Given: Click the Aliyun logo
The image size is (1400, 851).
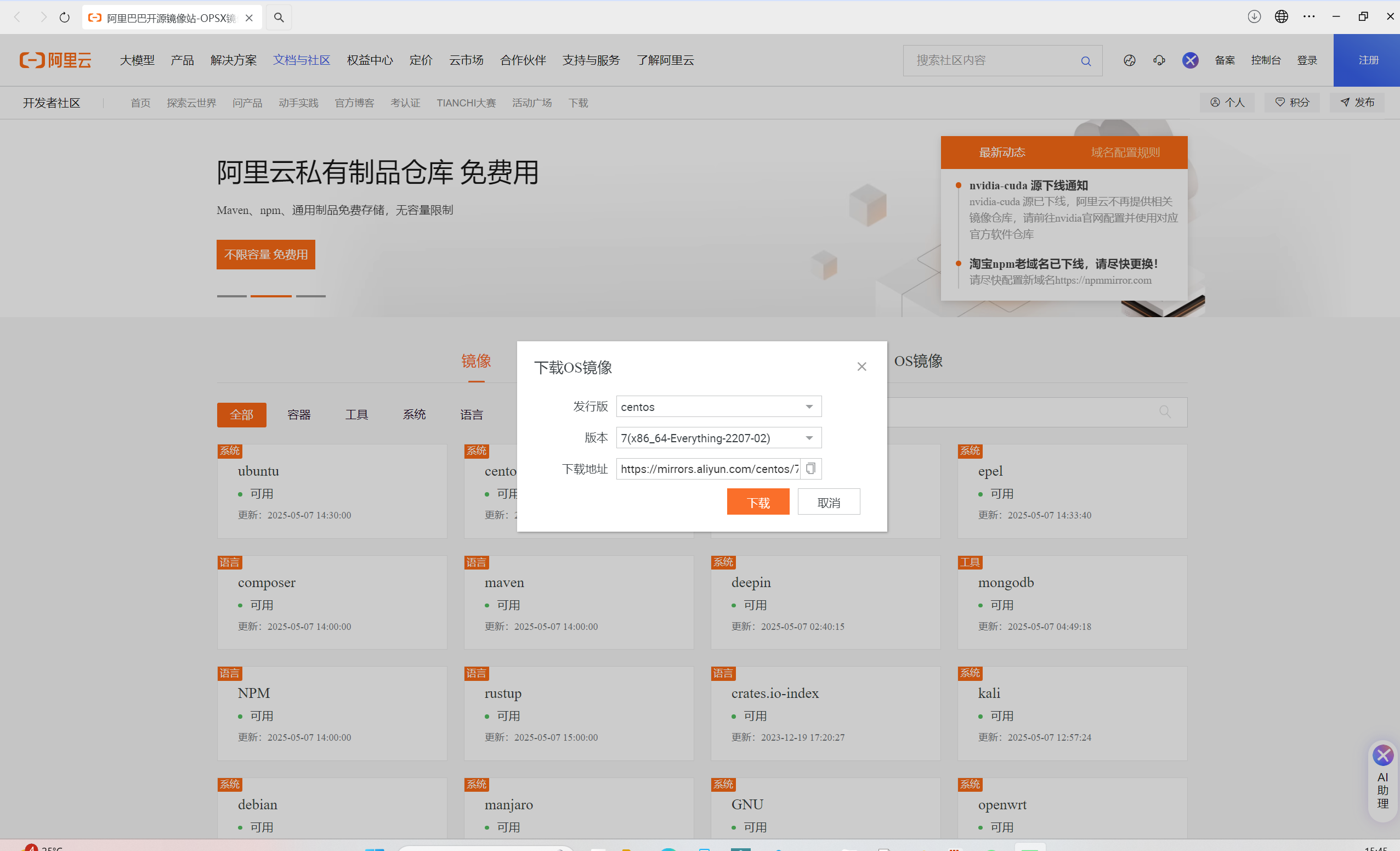Looking at the screenshot, I should tap(56, 60).
